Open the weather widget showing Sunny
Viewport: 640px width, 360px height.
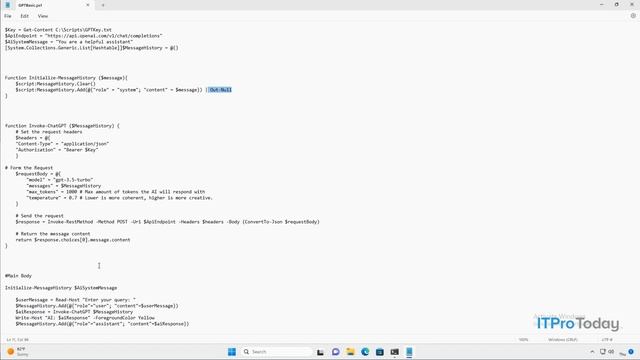coord(18,351)
